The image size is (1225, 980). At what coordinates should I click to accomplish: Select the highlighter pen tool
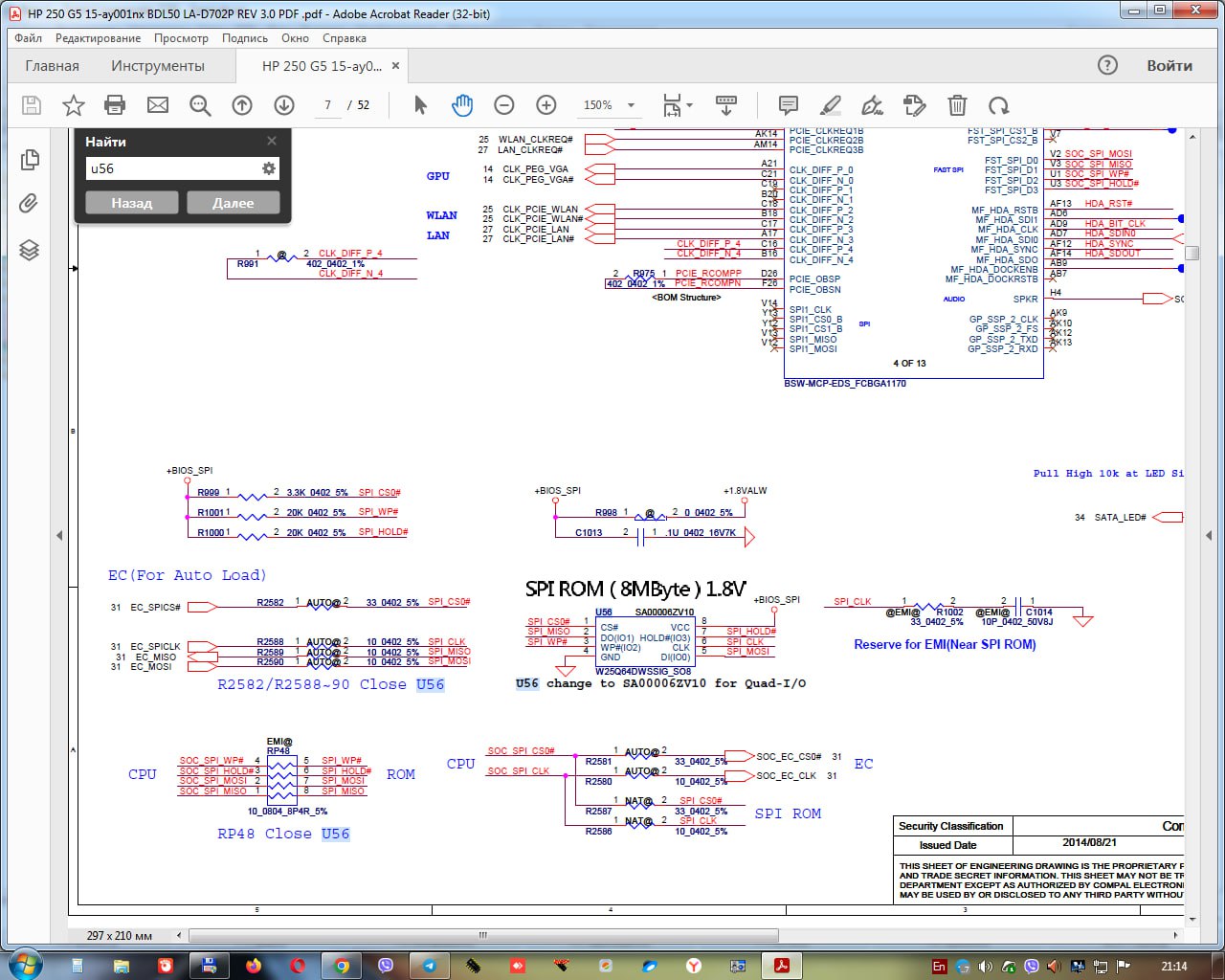(831, 105)
